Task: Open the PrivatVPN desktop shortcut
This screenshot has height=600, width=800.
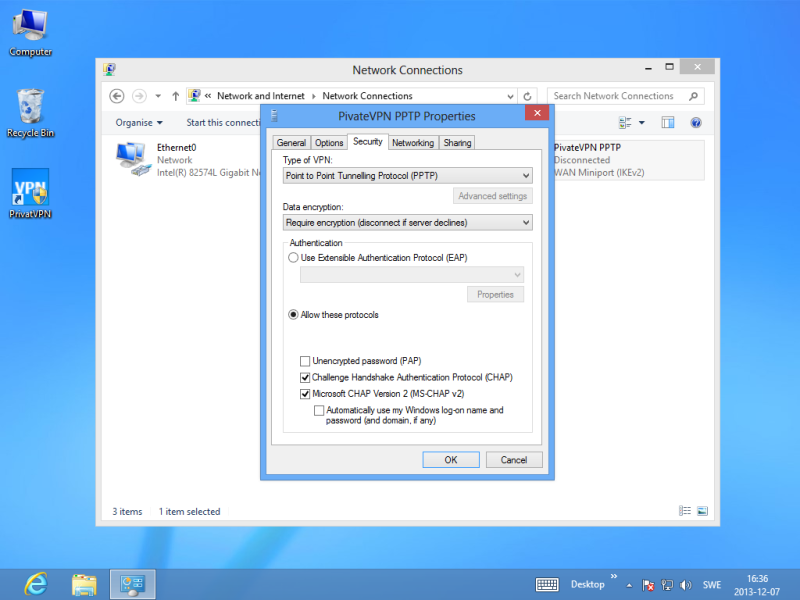Action: tap(30, 193)
